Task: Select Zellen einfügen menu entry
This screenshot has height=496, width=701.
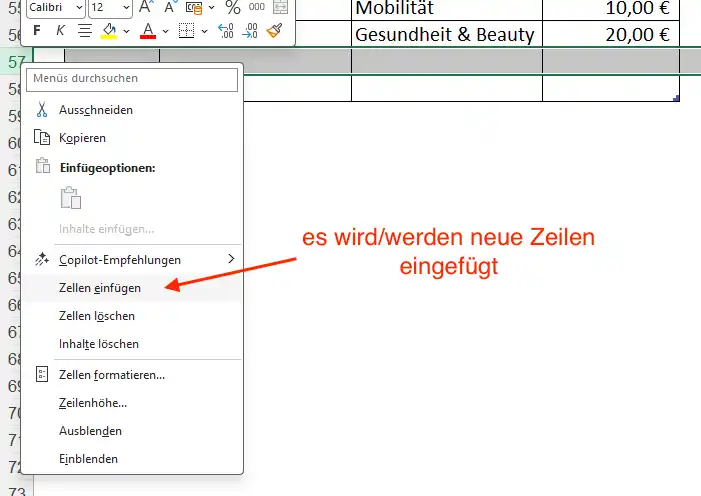Action: (x=132, y=288)
